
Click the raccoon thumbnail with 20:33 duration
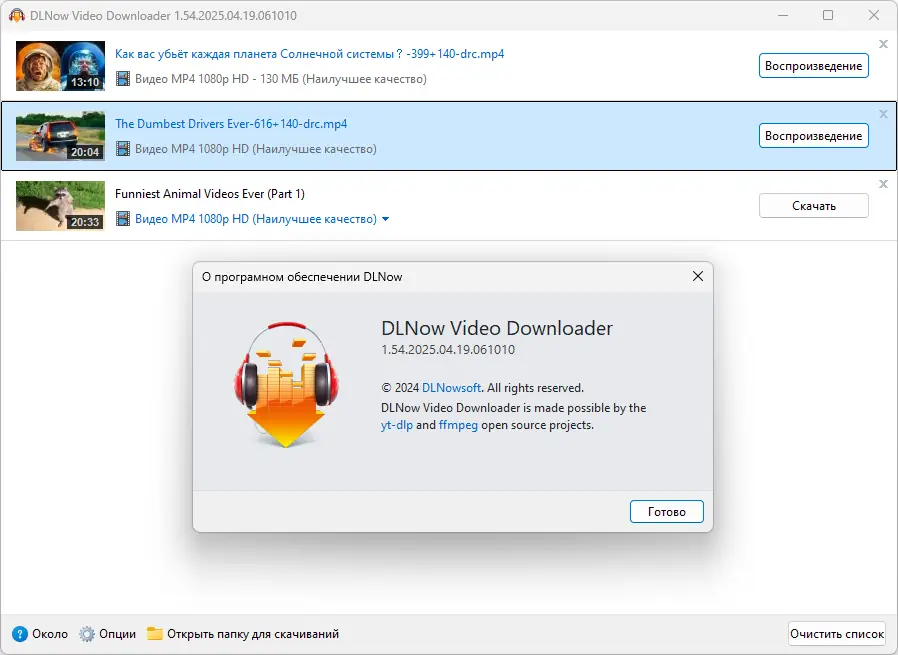[60, 206]
